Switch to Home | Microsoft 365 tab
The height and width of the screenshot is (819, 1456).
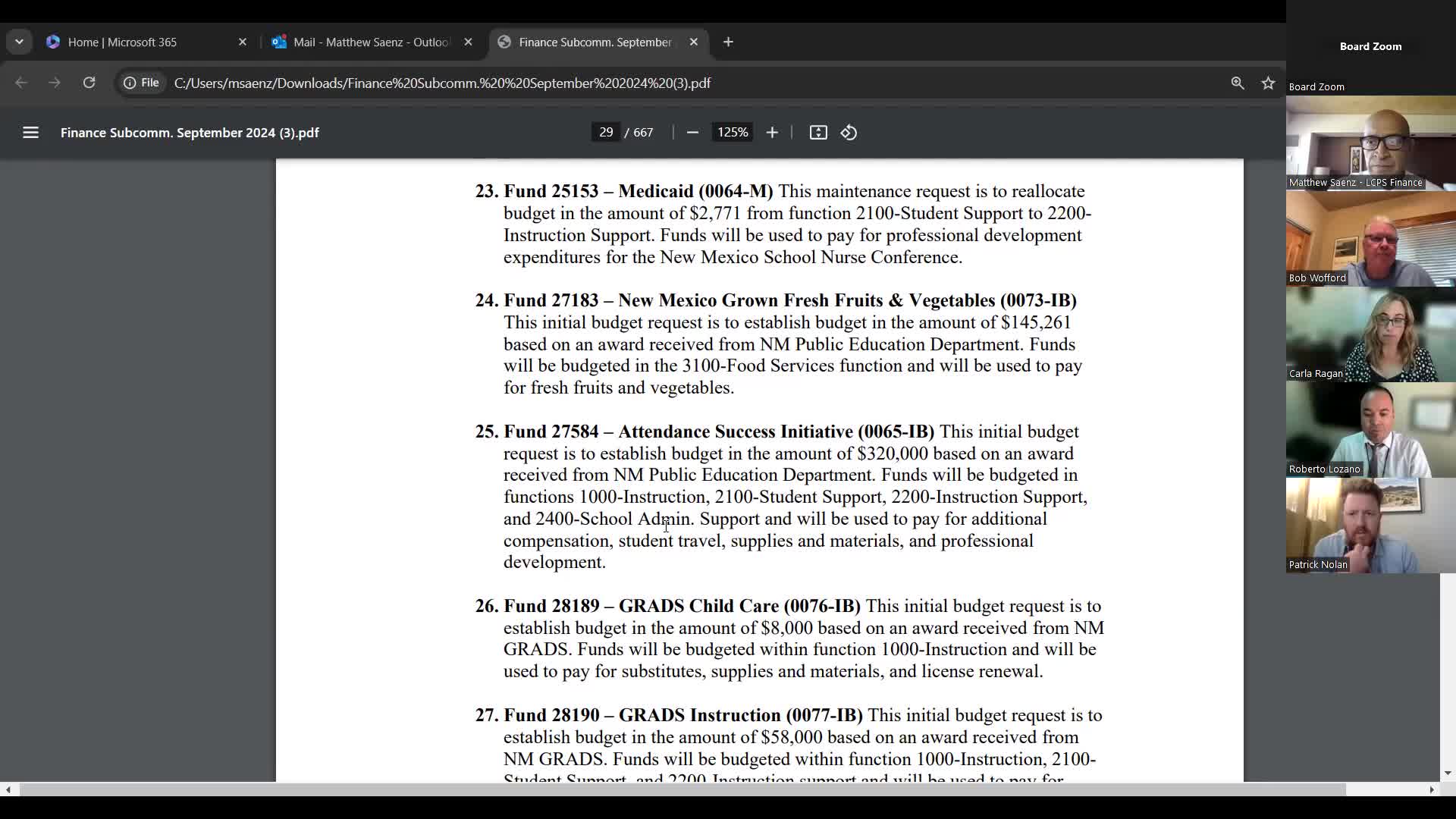click(148, 42)
